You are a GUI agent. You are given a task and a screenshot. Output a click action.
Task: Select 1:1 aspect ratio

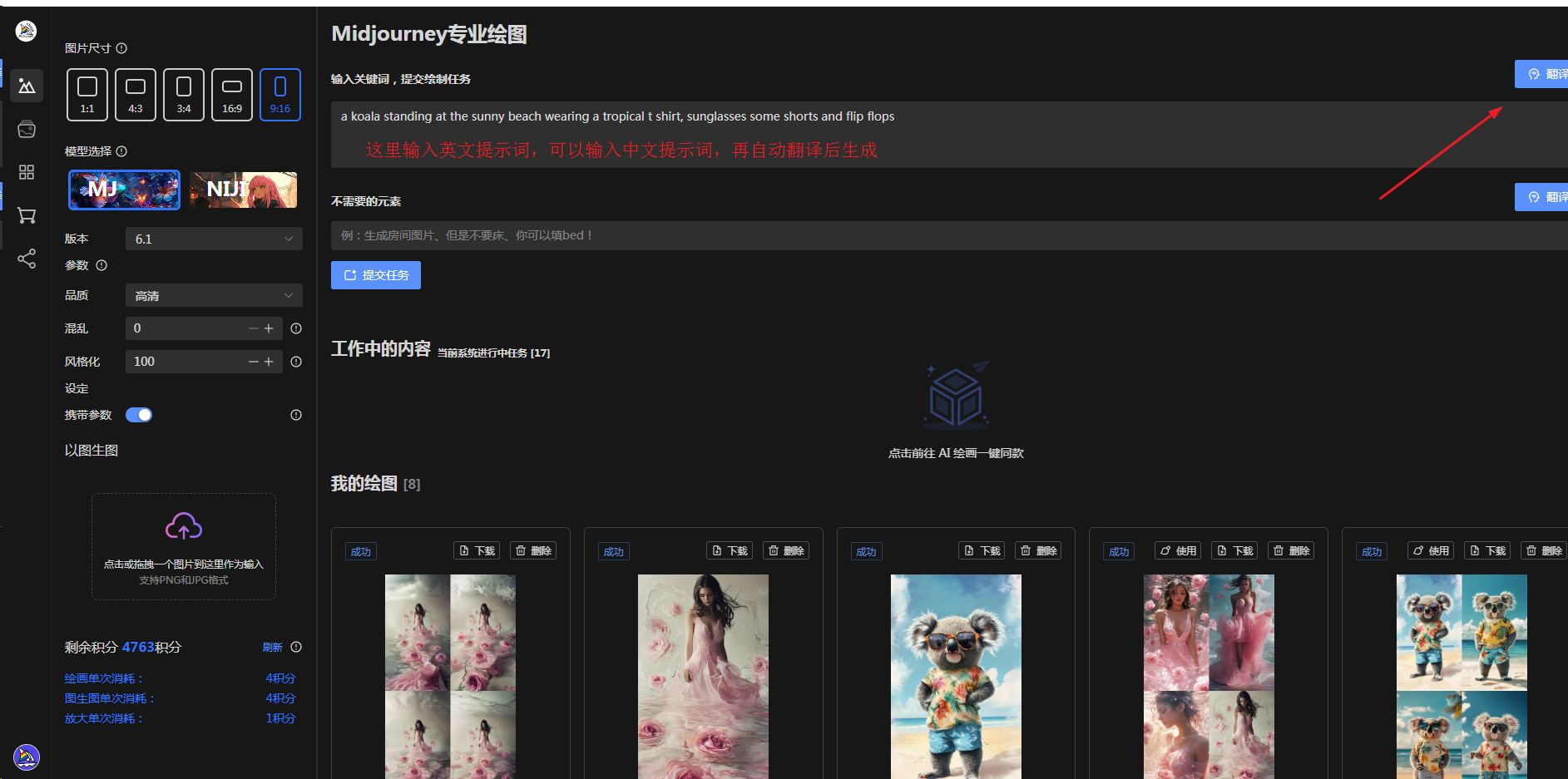click(x=87, y=95)
